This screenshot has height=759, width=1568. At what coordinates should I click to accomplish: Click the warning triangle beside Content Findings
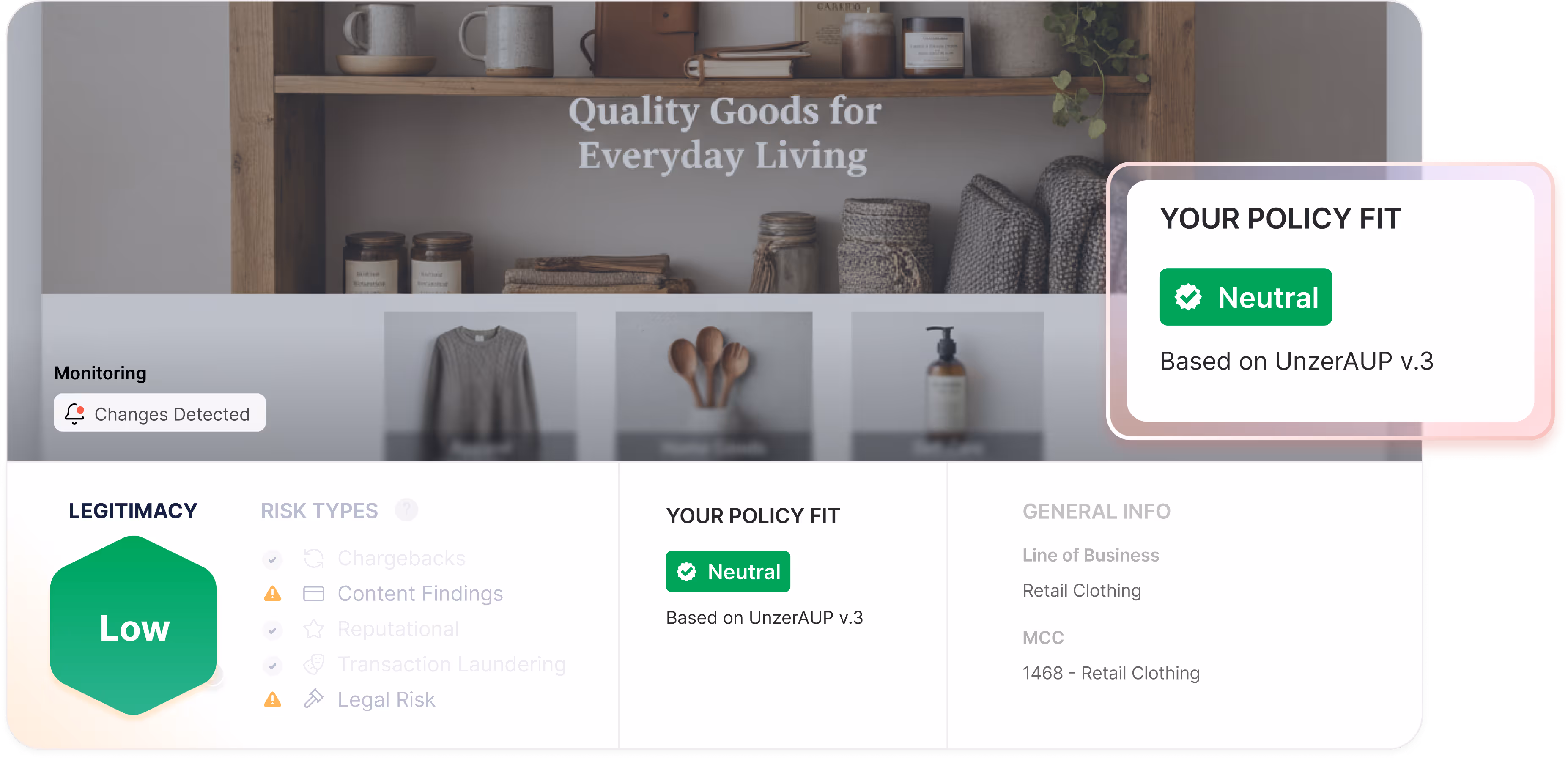click(272, 593)
